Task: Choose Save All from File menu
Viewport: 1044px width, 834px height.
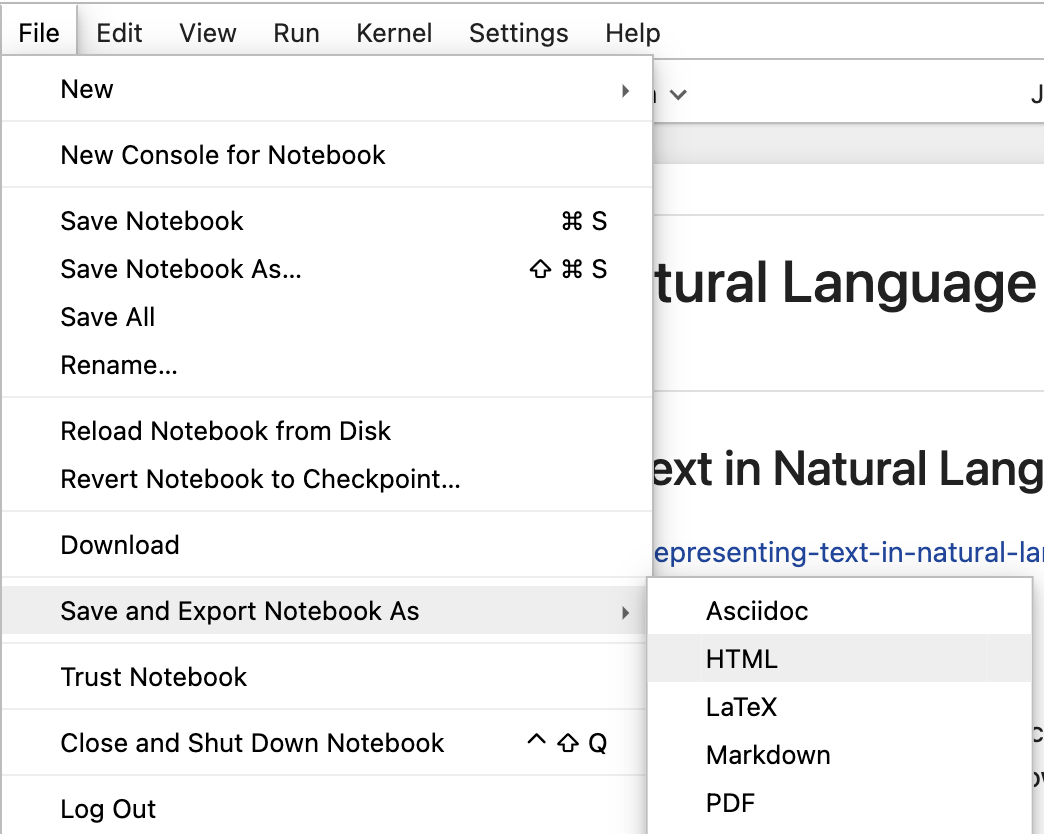Action: 108,317
